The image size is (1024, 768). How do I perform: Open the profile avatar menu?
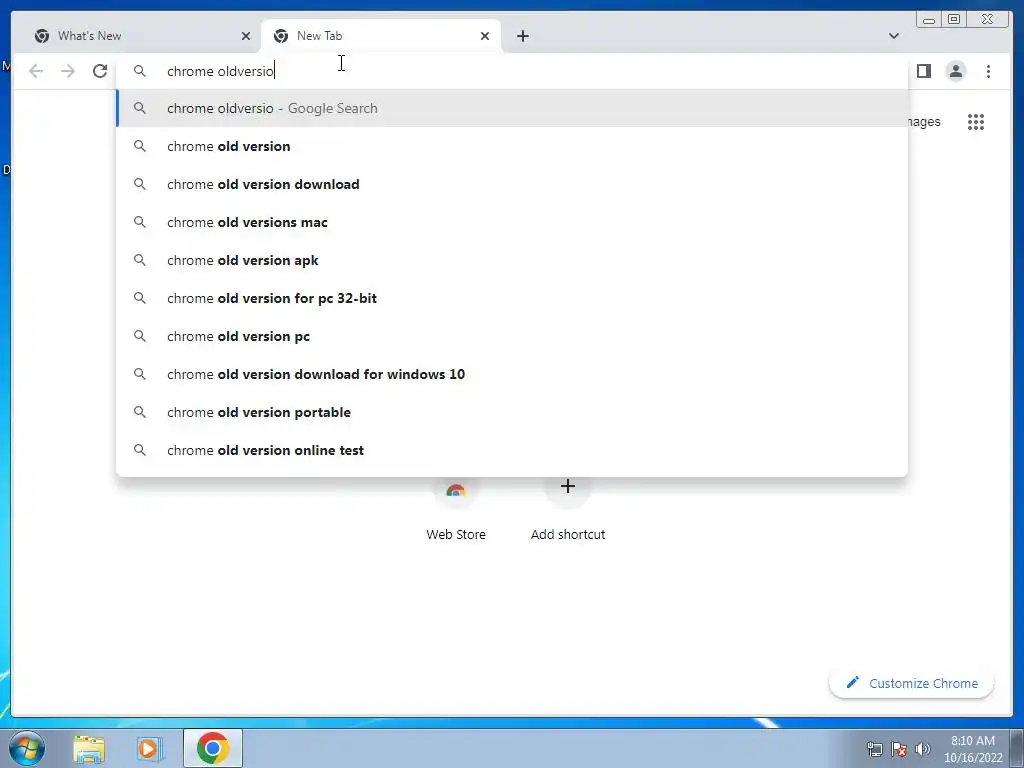tap(955, 71)
